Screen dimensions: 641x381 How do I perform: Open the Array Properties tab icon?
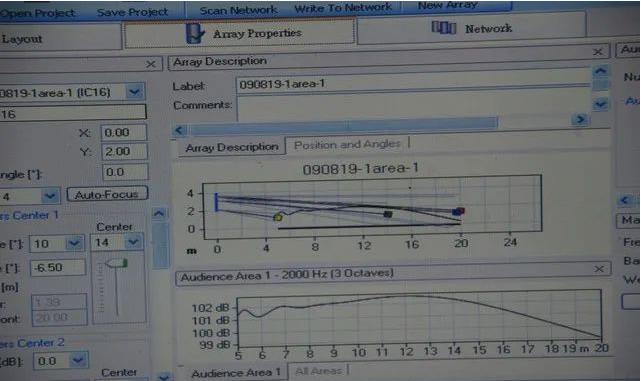coord(194,33)
